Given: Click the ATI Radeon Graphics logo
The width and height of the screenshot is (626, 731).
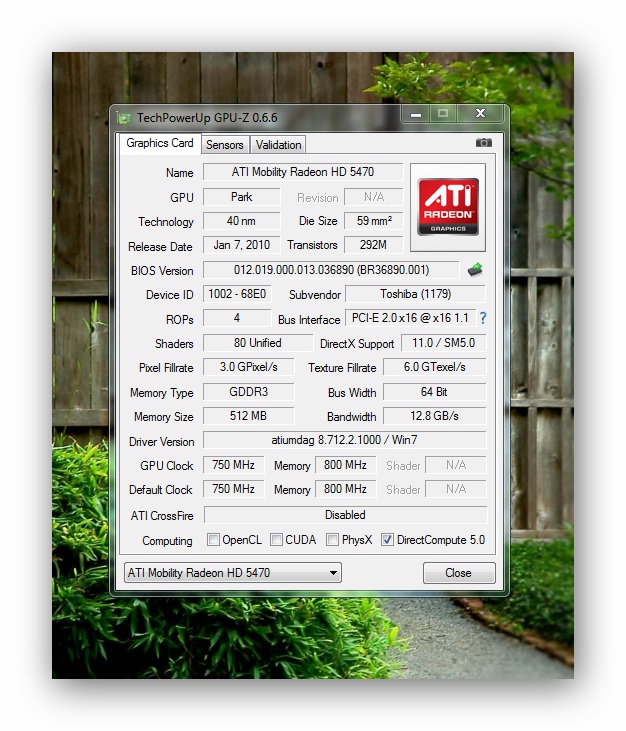Looking at the screenshot, I should tap(448, 207).
